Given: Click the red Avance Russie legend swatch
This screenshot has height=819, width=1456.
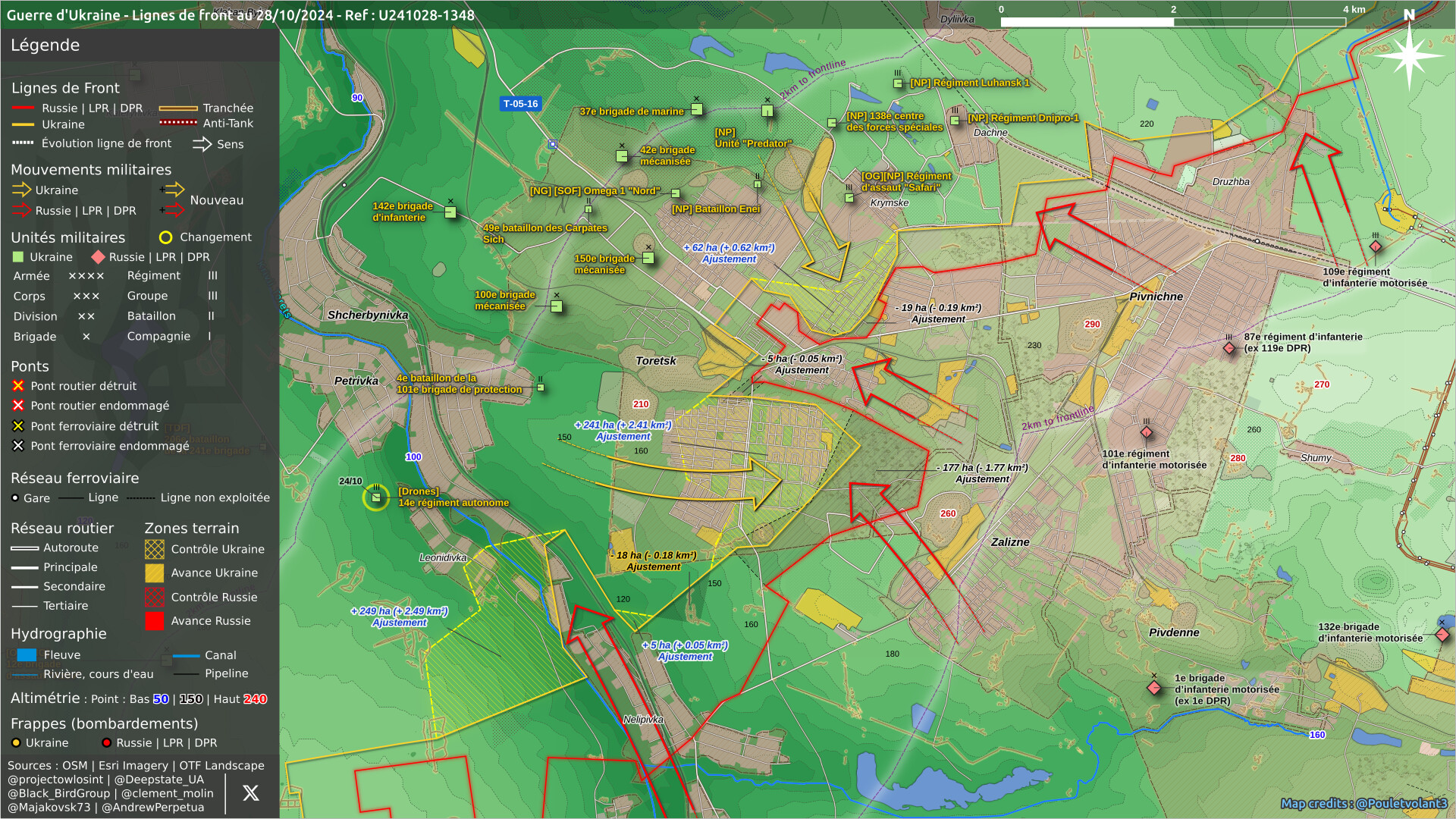Looking at the screenshot, I should (x=154, y=621).
